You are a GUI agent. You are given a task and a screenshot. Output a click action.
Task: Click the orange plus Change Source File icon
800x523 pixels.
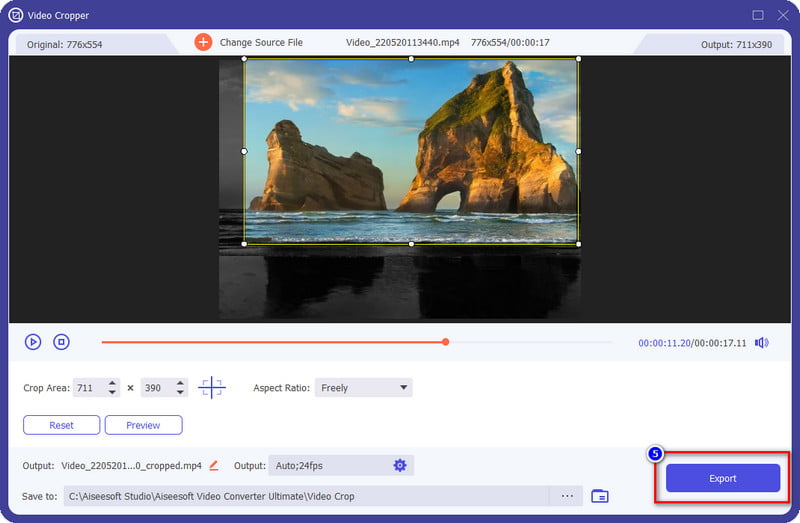pos(203,42)
